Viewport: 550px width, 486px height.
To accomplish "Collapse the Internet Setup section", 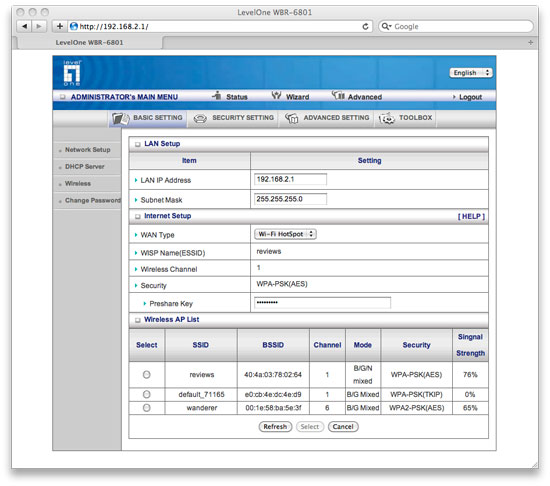I will (138, 216).
